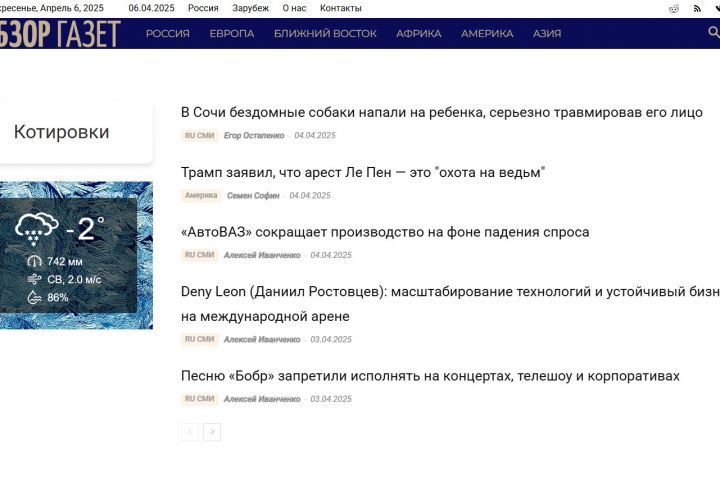720x480 pixels.
Task: Click the snowy cloud weather icon
Action: pyautogui.click(x=37, y=229)
